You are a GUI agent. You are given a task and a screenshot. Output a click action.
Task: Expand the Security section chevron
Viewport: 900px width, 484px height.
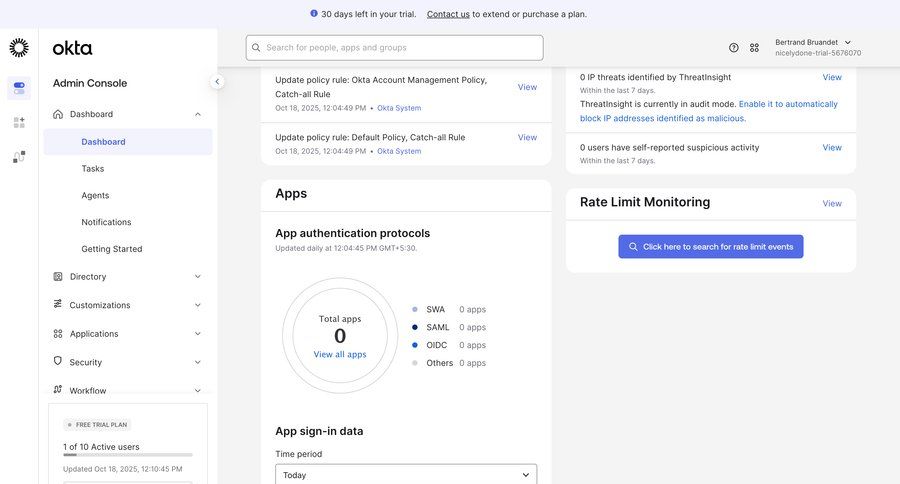tap(197, 362)
